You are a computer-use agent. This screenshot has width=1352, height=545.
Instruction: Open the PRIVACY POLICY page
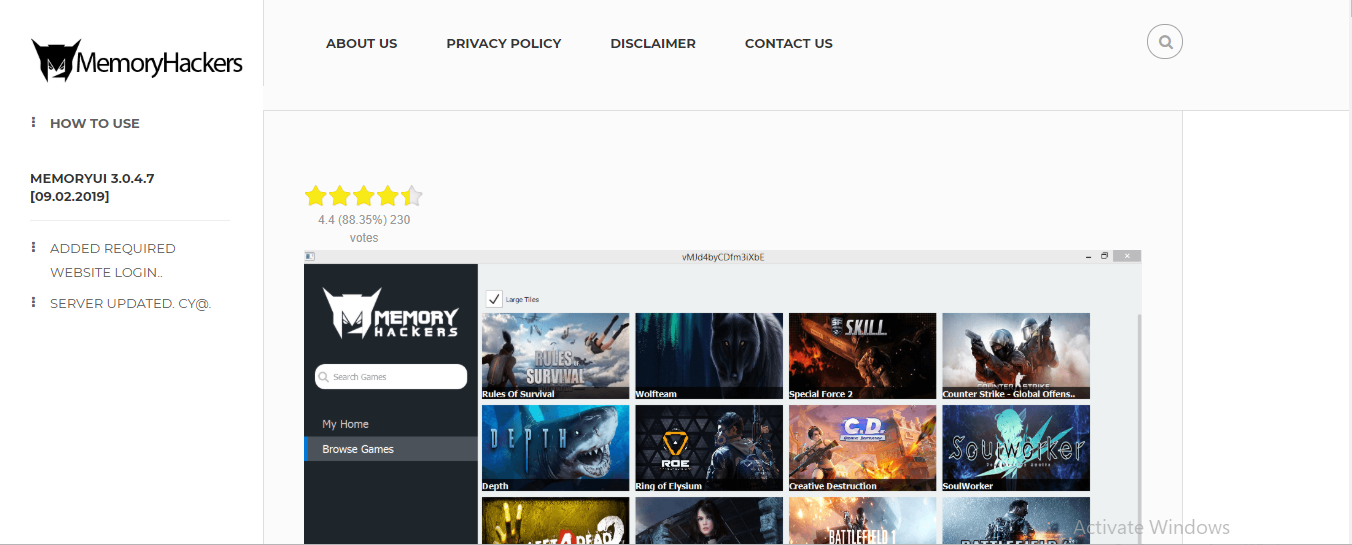coord(504,43)
